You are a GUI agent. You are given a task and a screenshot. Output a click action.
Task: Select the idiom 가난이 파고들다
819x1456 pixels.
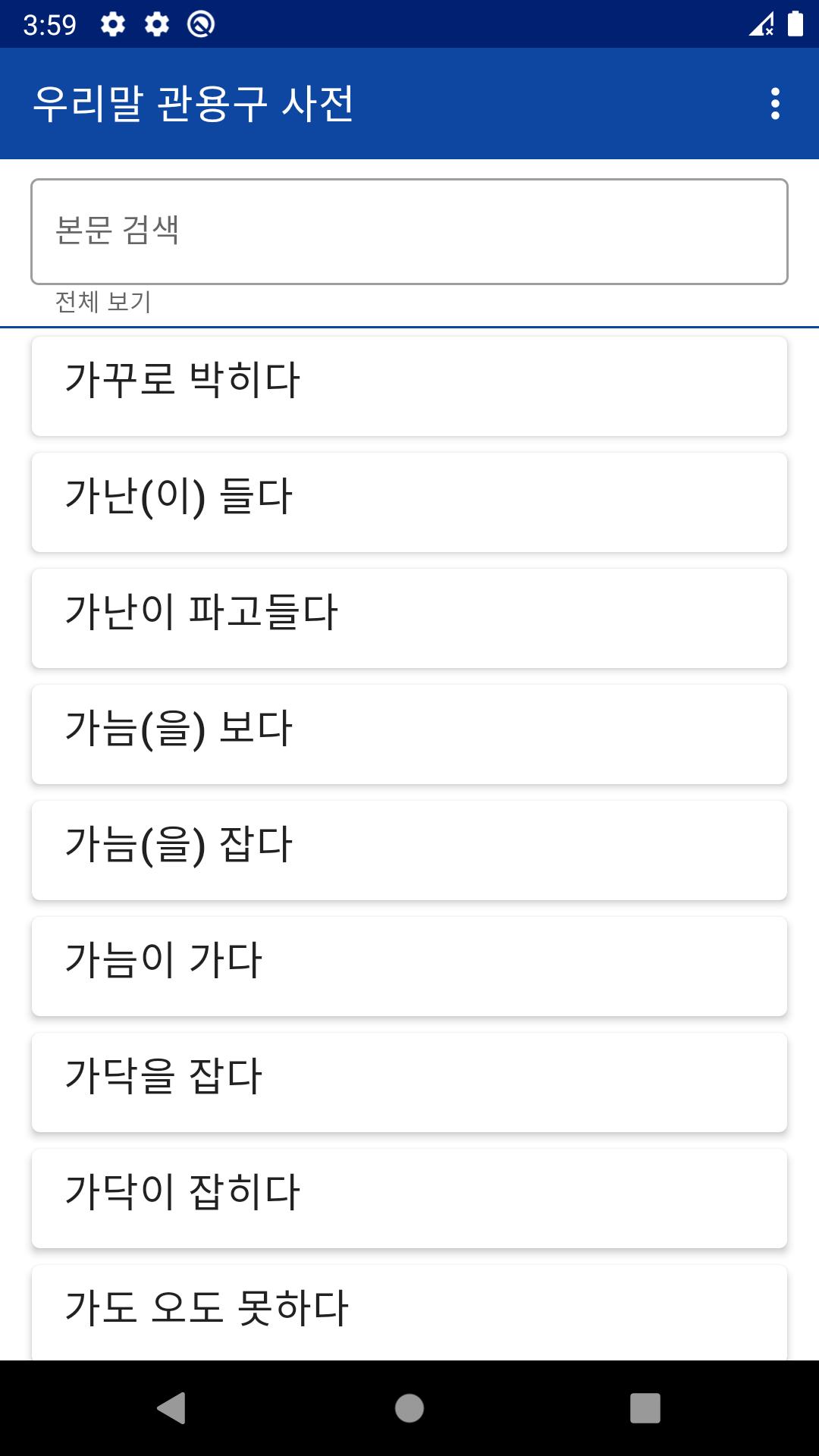pos(409,618)
